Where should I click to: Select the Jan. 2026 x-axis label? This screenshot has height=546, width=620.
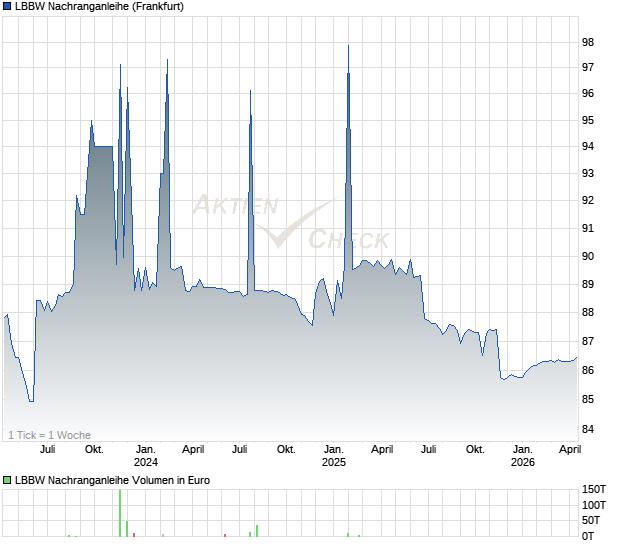[x=522, y=456]
